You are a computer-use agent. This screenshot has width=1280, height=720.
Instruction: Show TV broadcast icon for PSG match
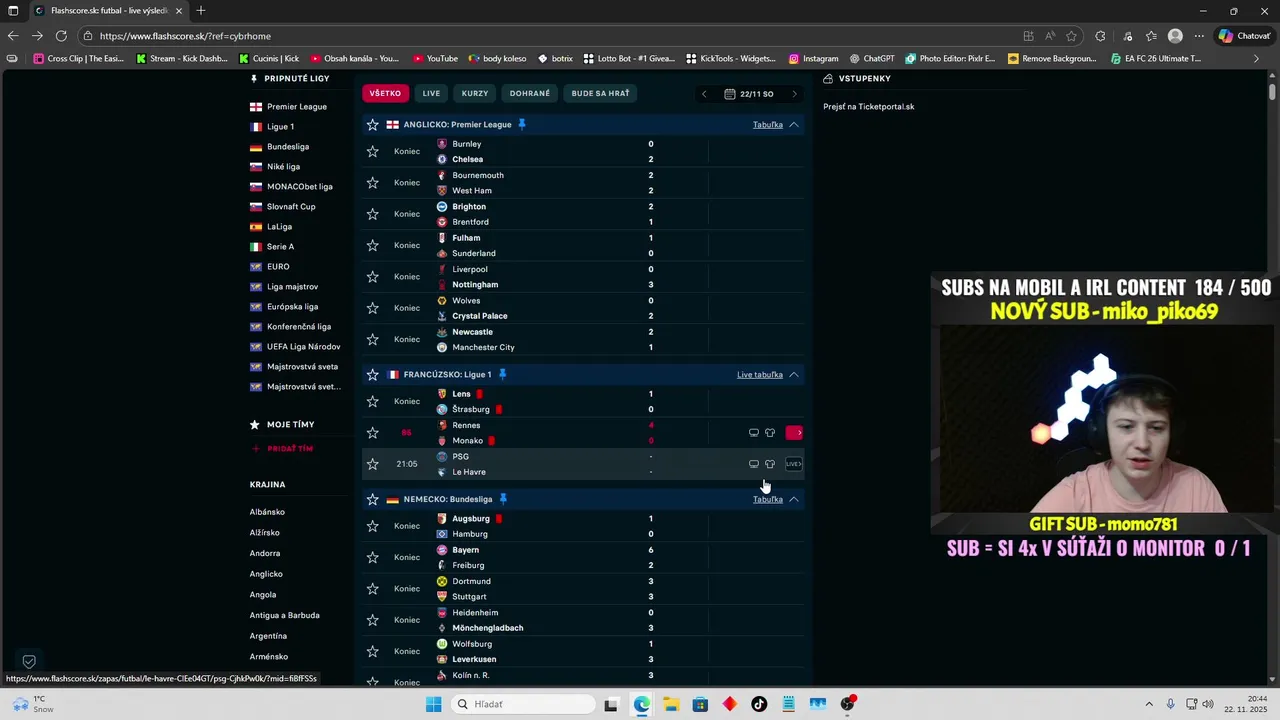coord(754,464)
